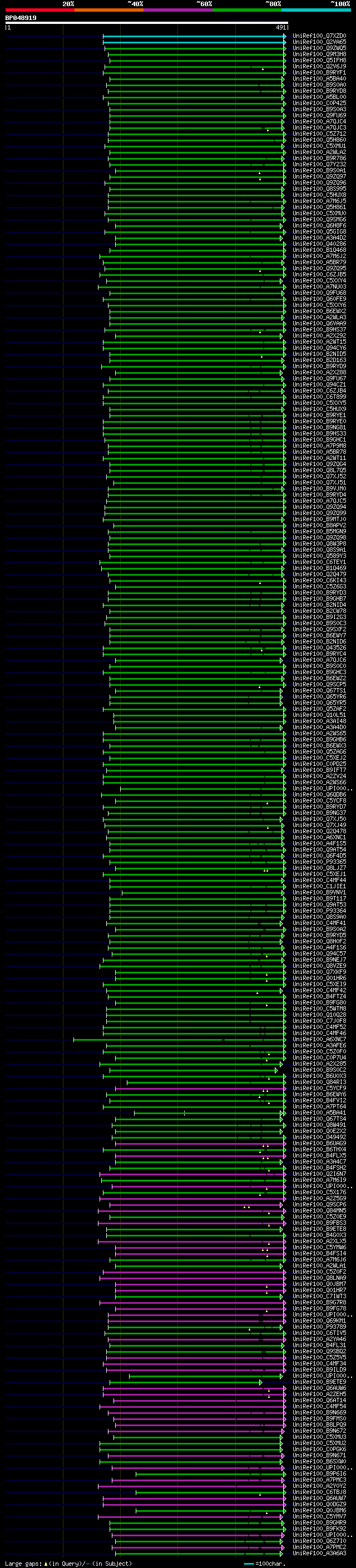
Task: Select the UniRef100_Q6QDB6 label
Action: pyautogui.click(x=319, y=795)
